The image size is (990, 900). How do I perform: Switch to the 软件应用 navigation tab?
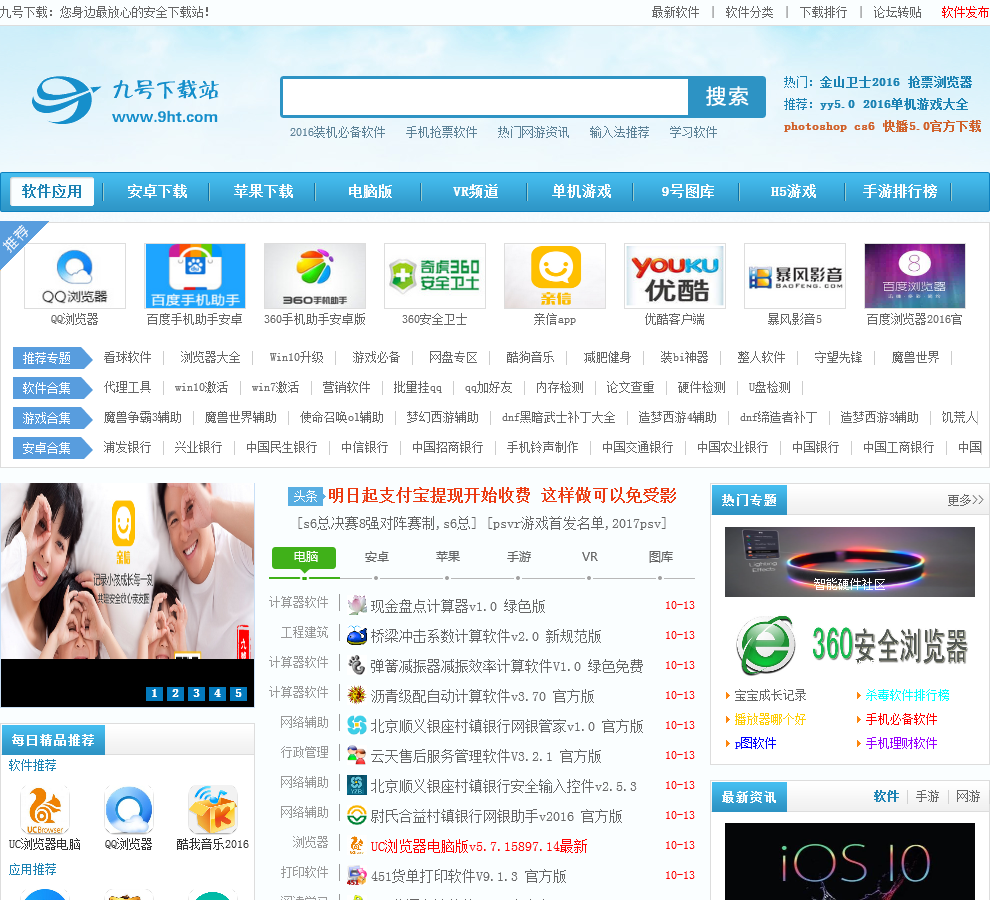(x=52, y=191)
